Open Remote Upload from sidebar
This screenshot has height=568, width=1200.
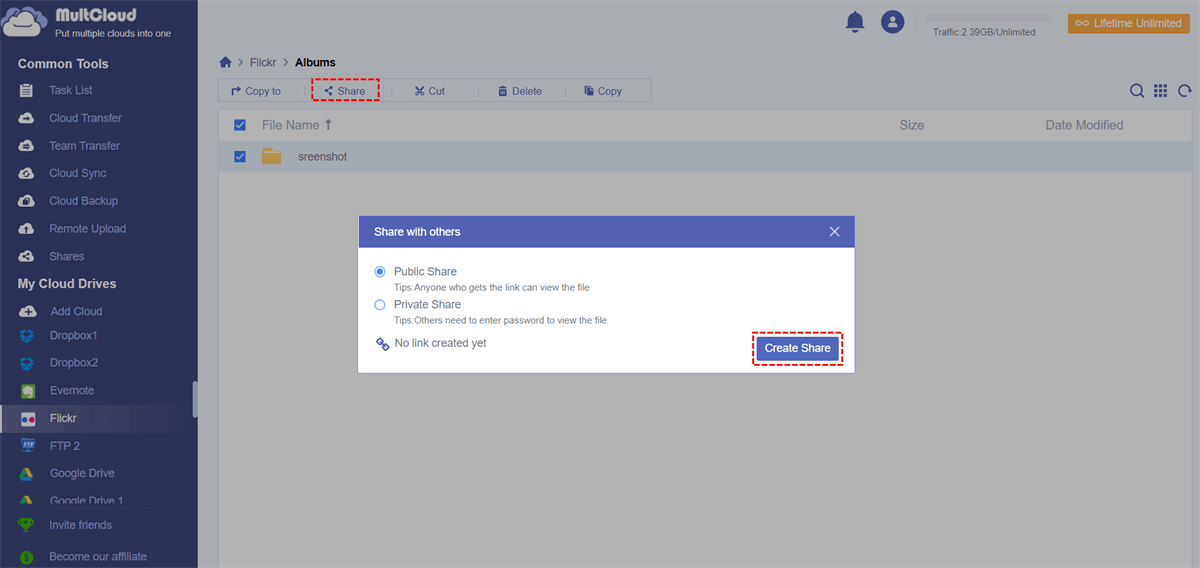(x=87, y=229)
